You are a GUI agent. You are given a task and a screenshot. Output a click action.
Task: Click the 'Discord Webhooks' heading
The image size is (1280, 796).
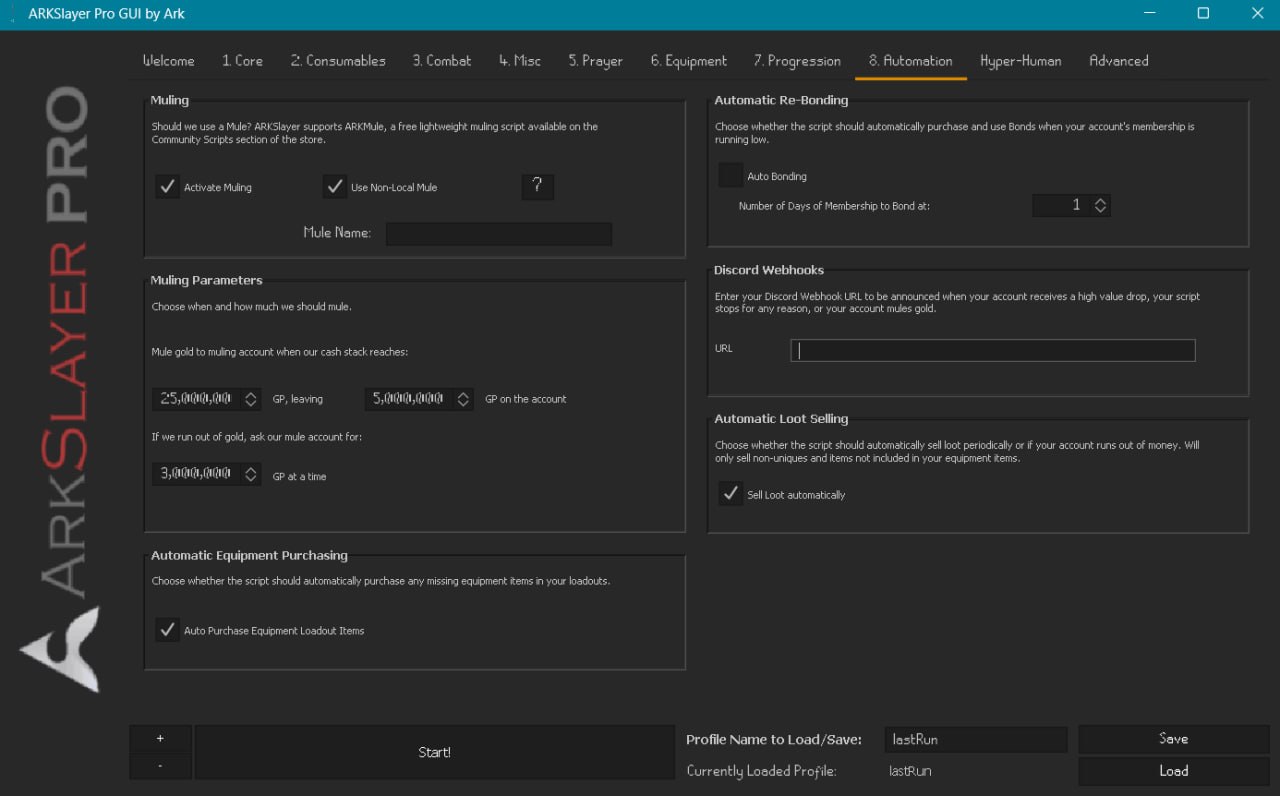pyautogui.click(x=769, y=270)
